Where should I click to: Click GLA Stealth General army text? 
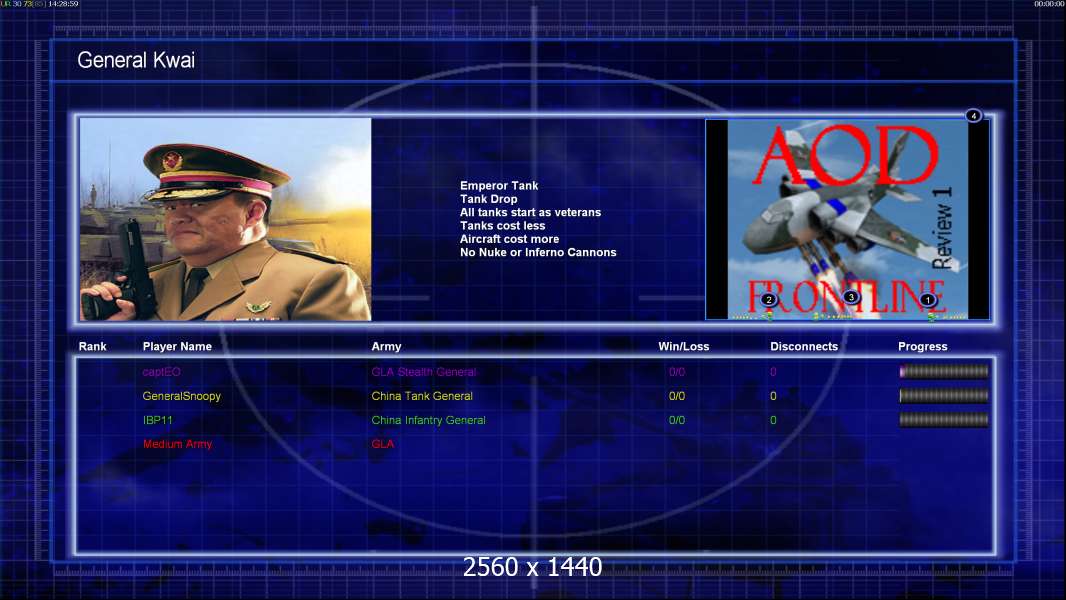pos(424,372)
